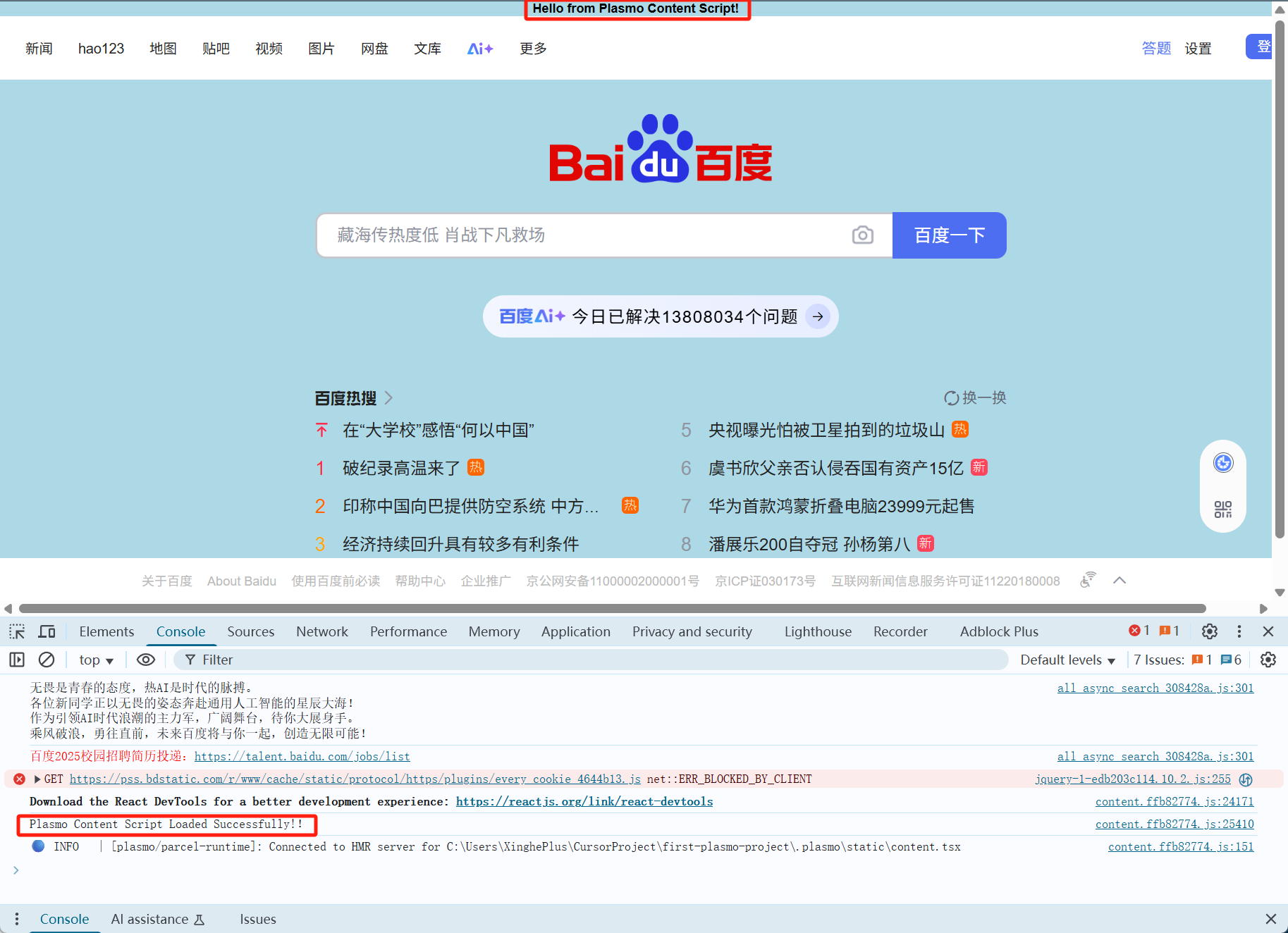Switch to the Sources tab
The image size is (1288, 933).
click(251, 631)
